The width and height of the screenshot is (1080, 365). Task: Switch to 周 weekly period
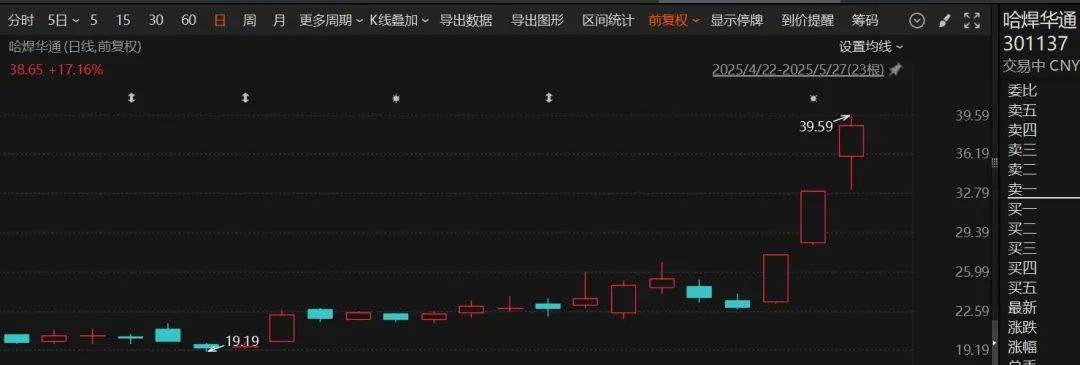(x=249, y=21)
